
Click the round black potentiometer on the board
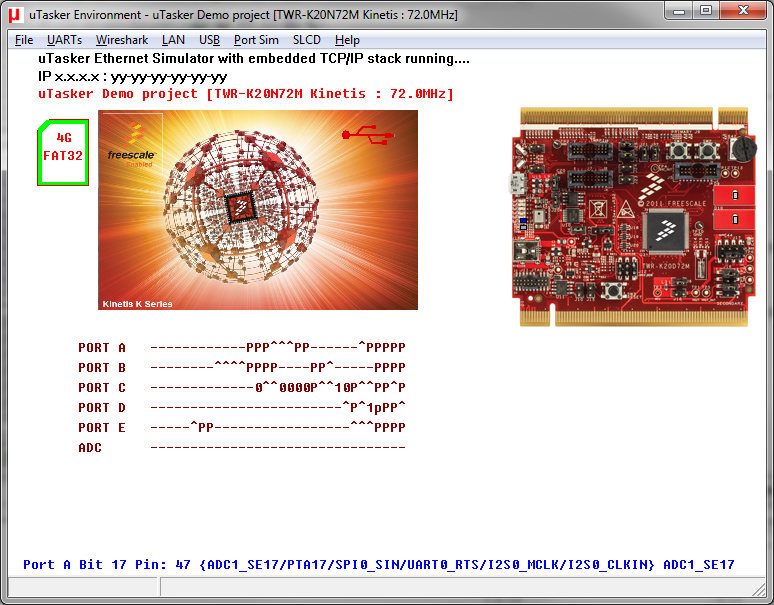(x=743, y=148)
